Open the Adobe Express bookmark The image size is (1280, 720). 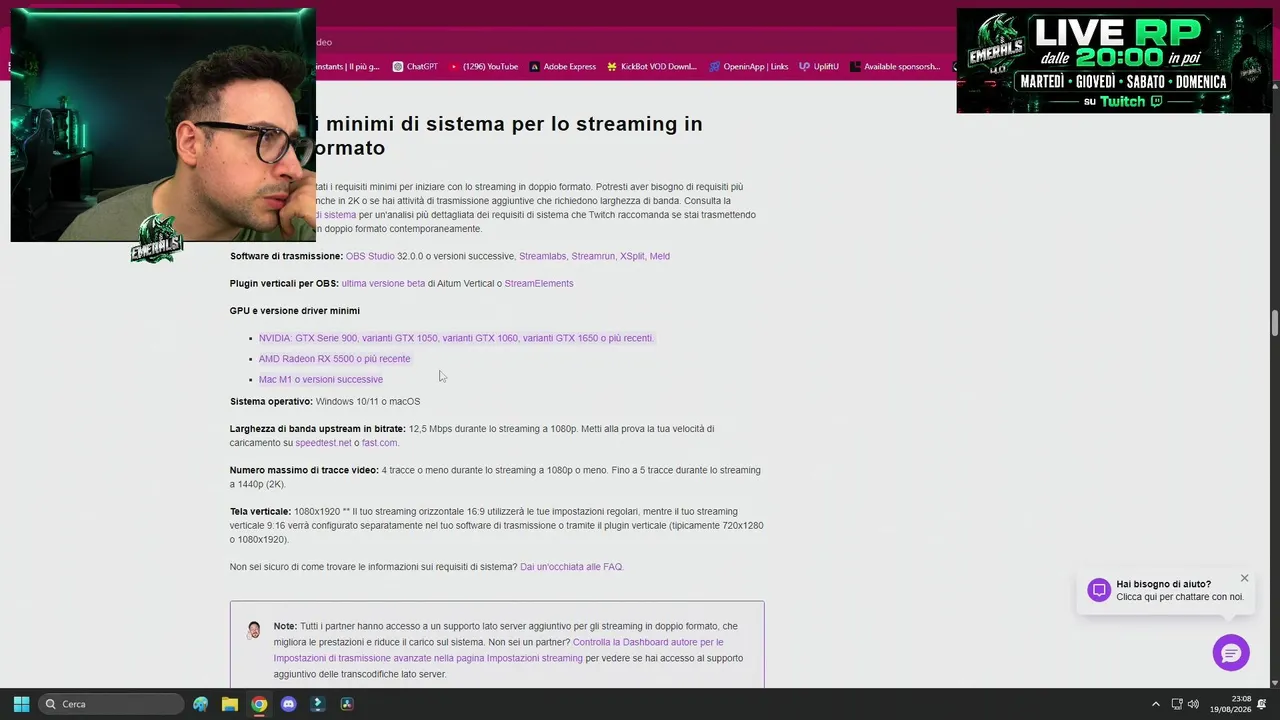coord(563,67)
